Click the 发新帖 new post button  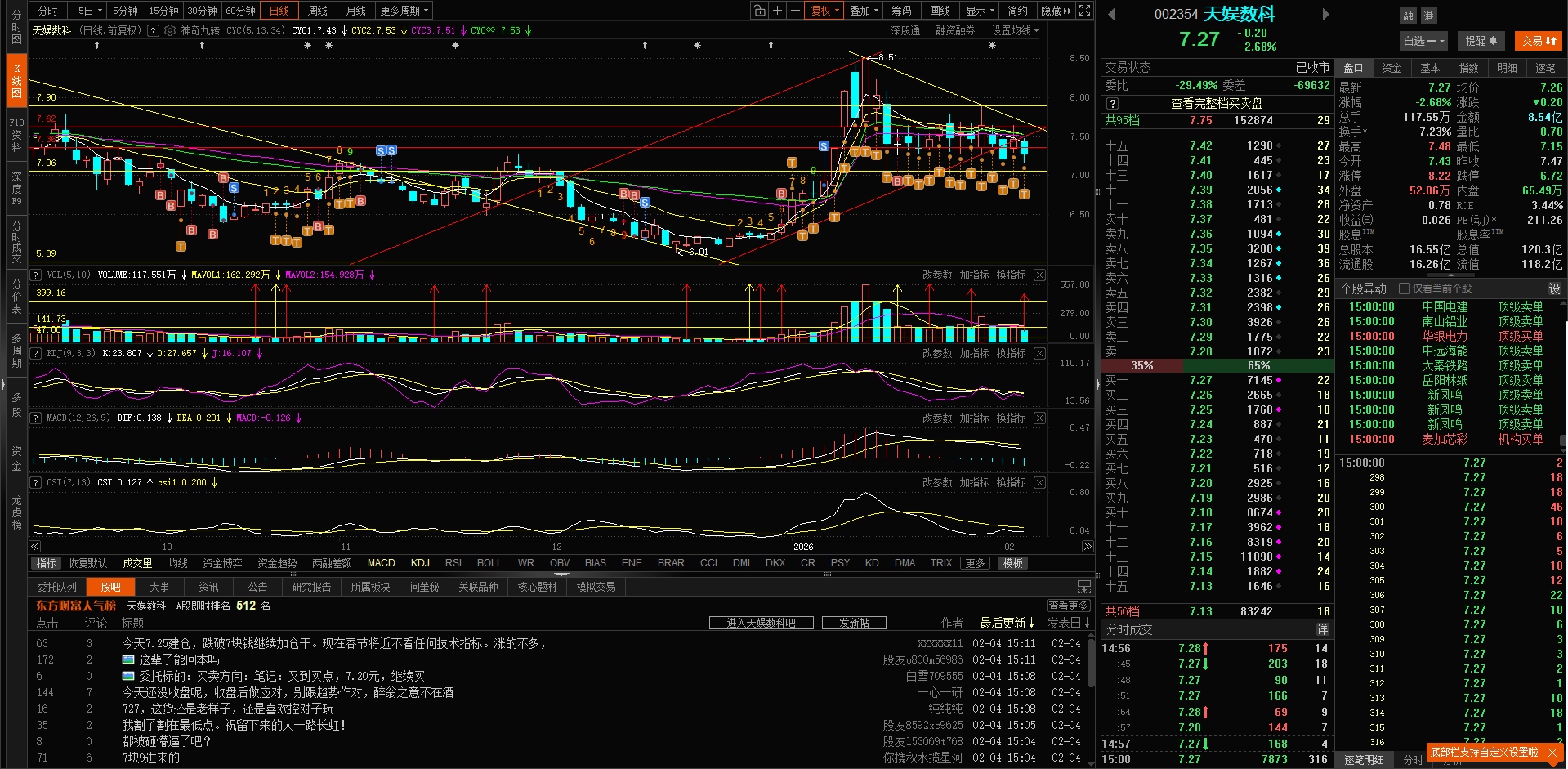click(854, 623)
